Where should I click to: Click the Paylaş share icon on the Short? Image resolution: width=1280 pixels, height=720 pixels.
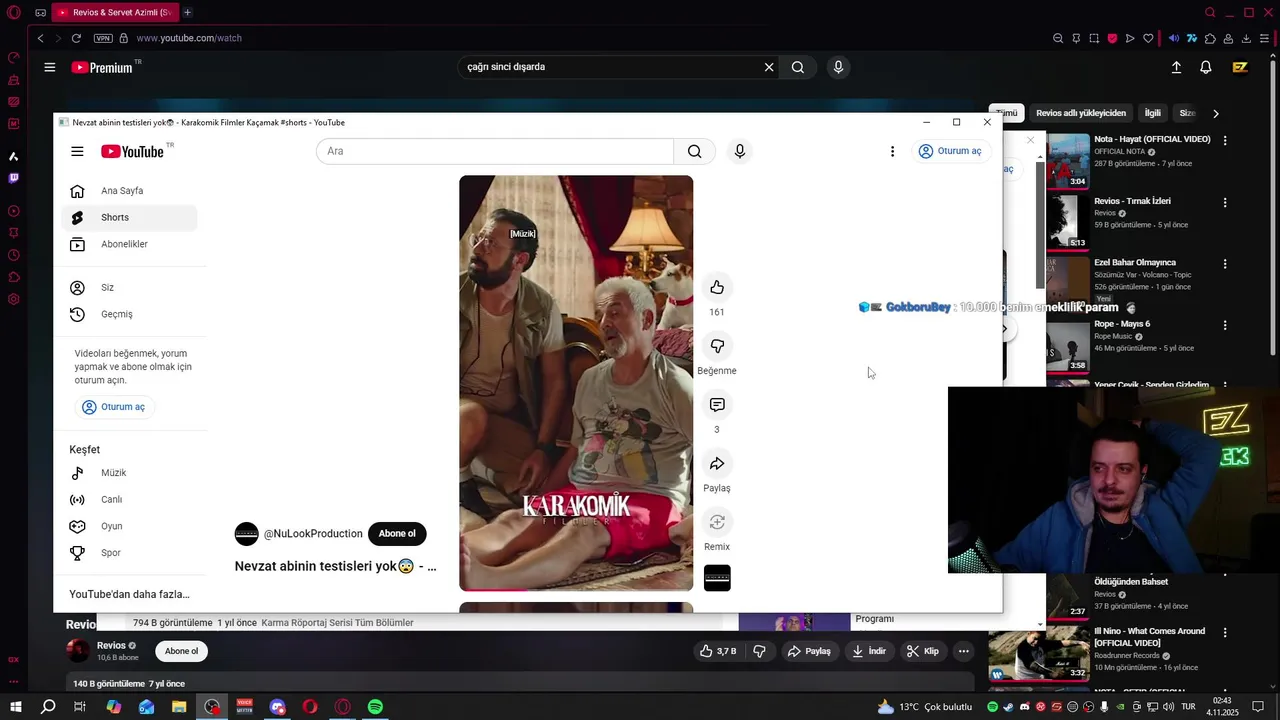(717, 463)
